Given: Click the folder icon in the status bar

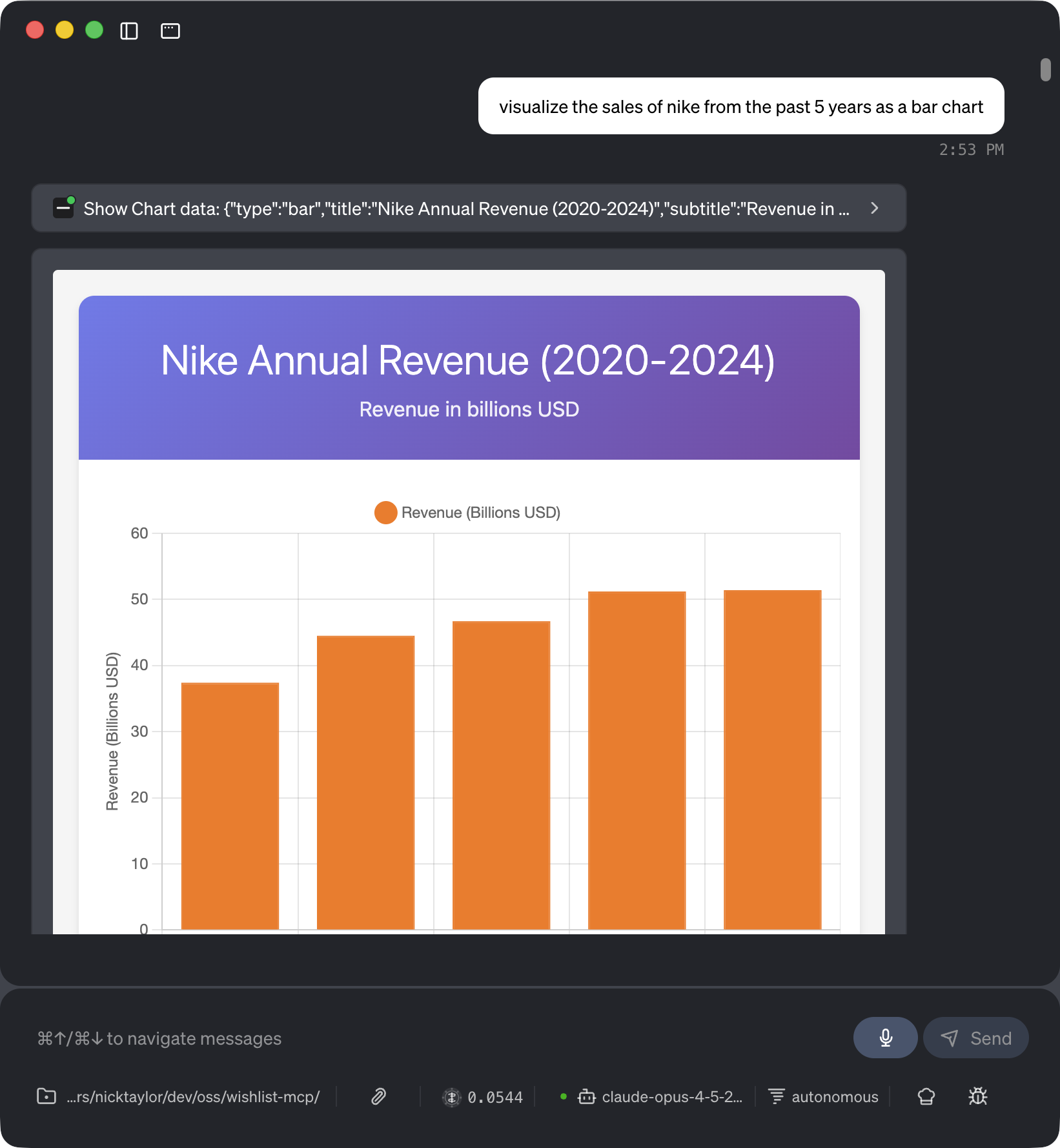Looking at the screenshot, I should pyautogui.click(x=46, y=1096).
